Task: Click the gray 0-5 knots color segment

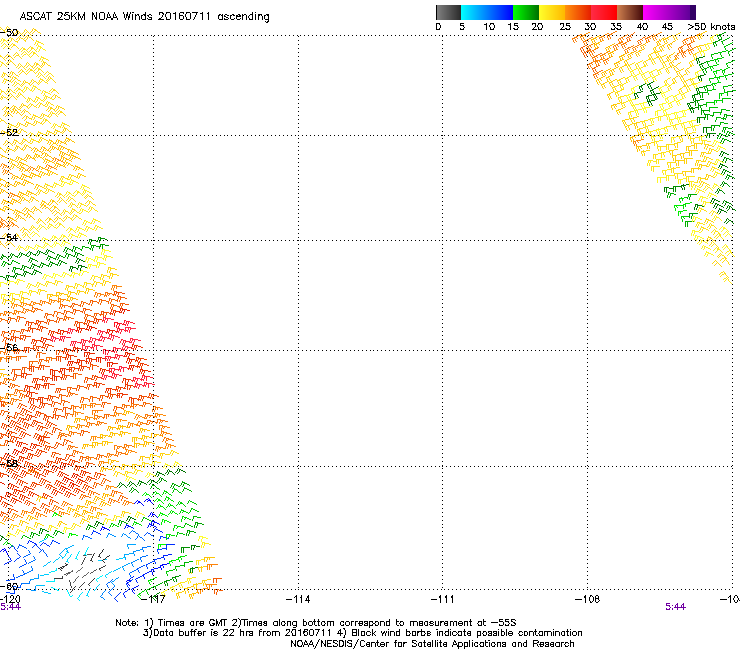Action: click(448, 12)
